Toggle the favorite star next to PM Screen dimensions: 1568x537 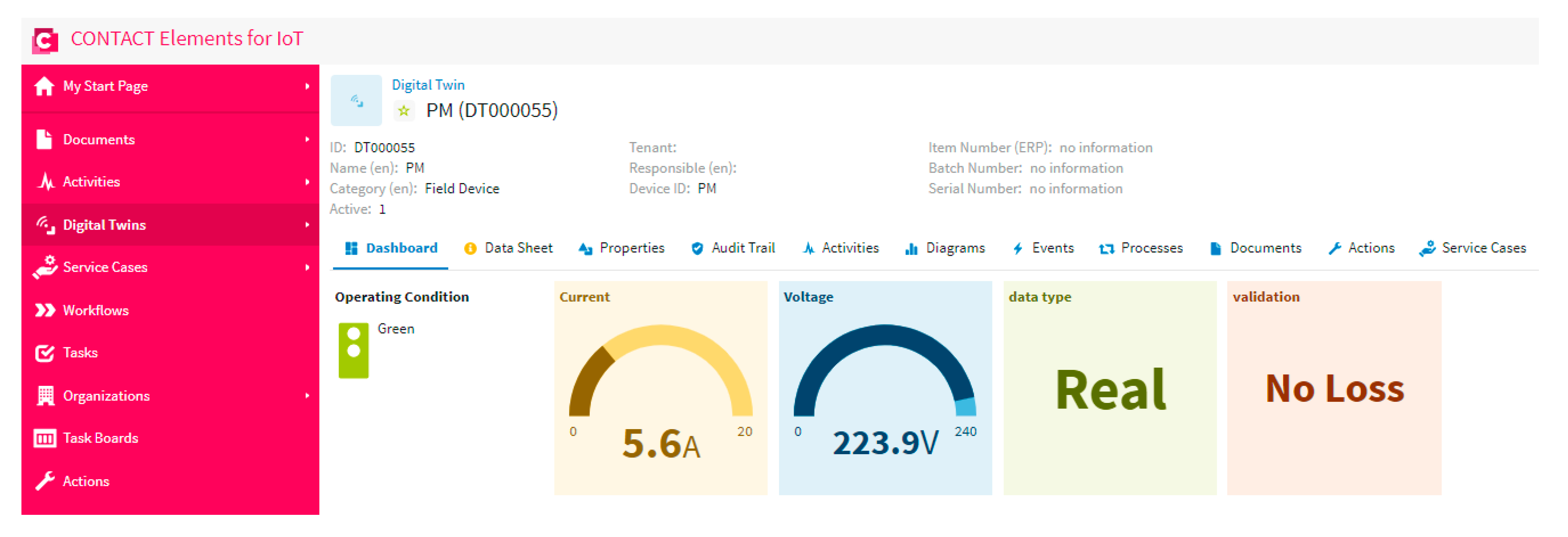click(403, 111)
